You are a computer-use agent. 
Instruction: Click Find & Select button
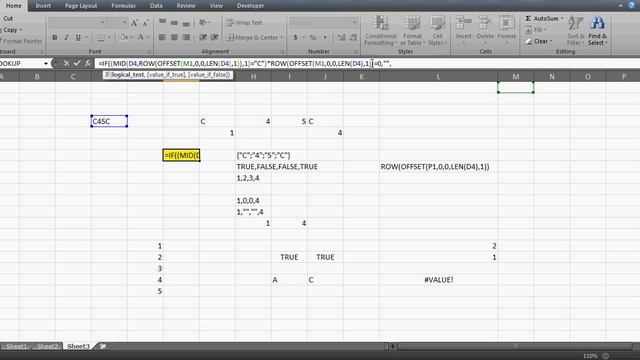pos(598,31)
